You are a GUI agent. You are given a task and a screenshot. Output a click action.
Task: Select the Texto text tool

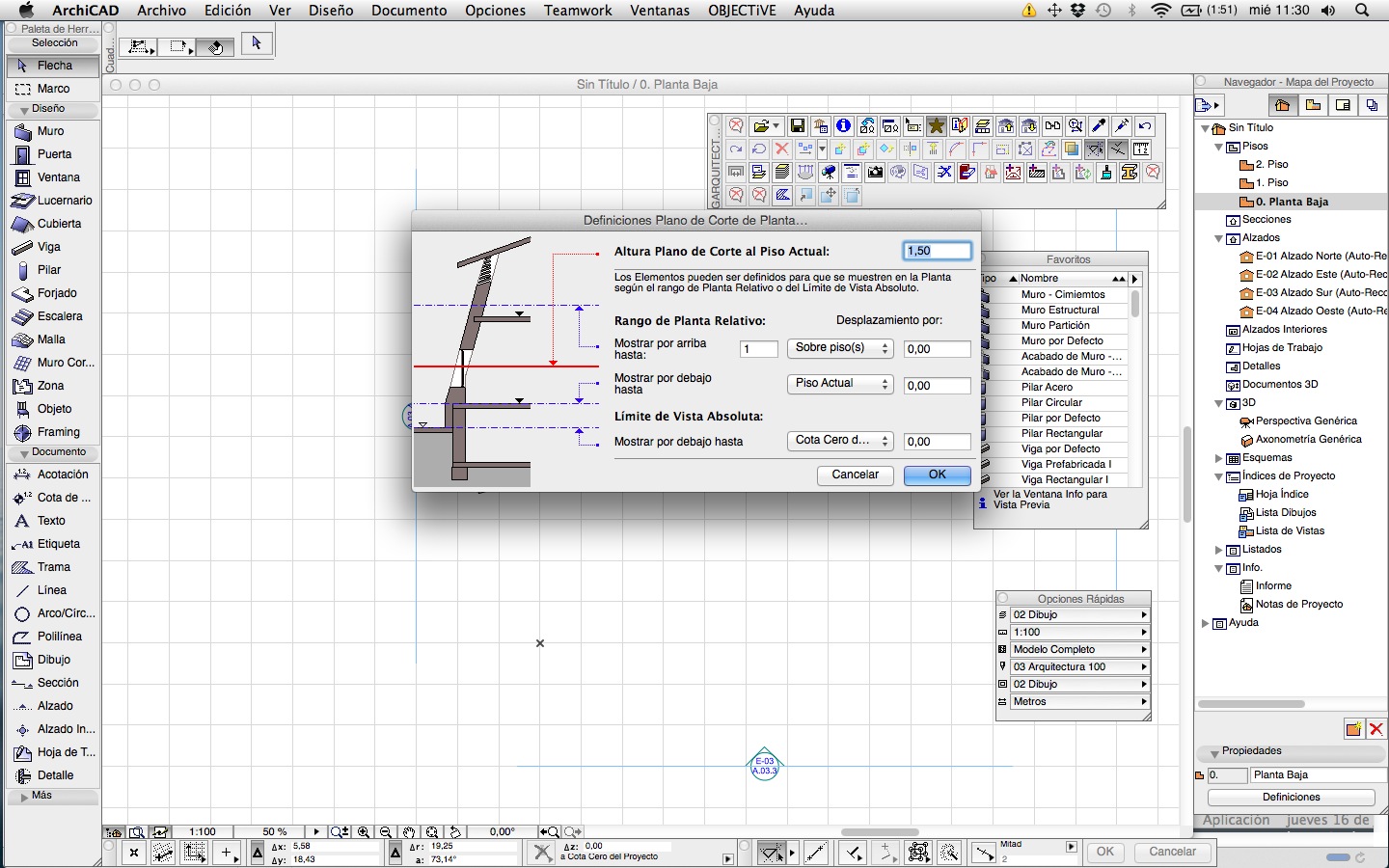pos(50,521)
